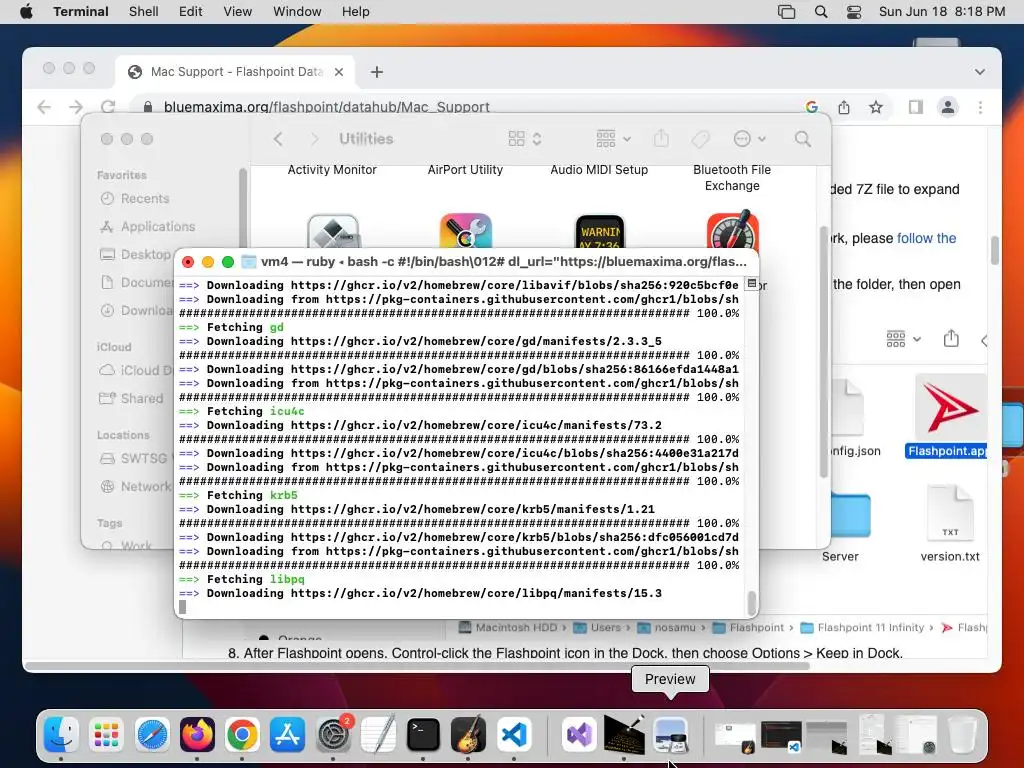The width and height of the screenshot is (1024, 768).
Task: Open Finder from the Dock
Action: (61, 735)
